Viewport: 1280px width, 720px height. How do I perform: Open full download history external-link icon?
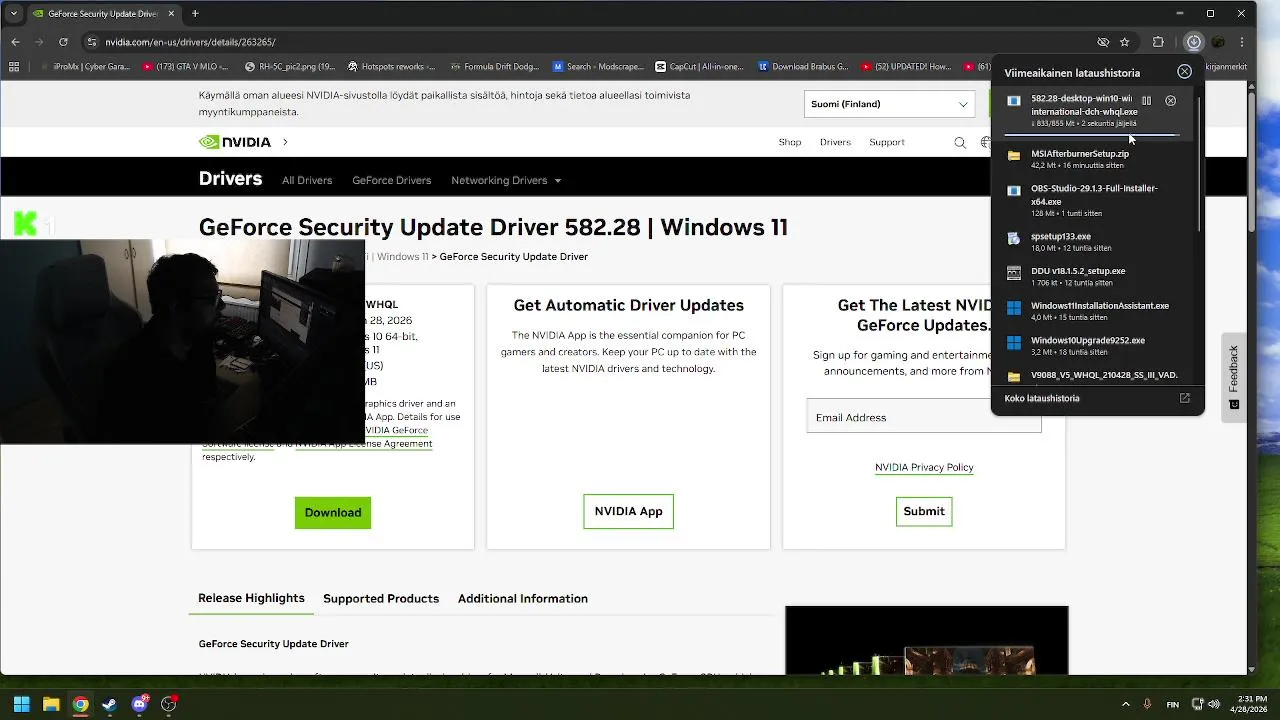coord(1185,398)
